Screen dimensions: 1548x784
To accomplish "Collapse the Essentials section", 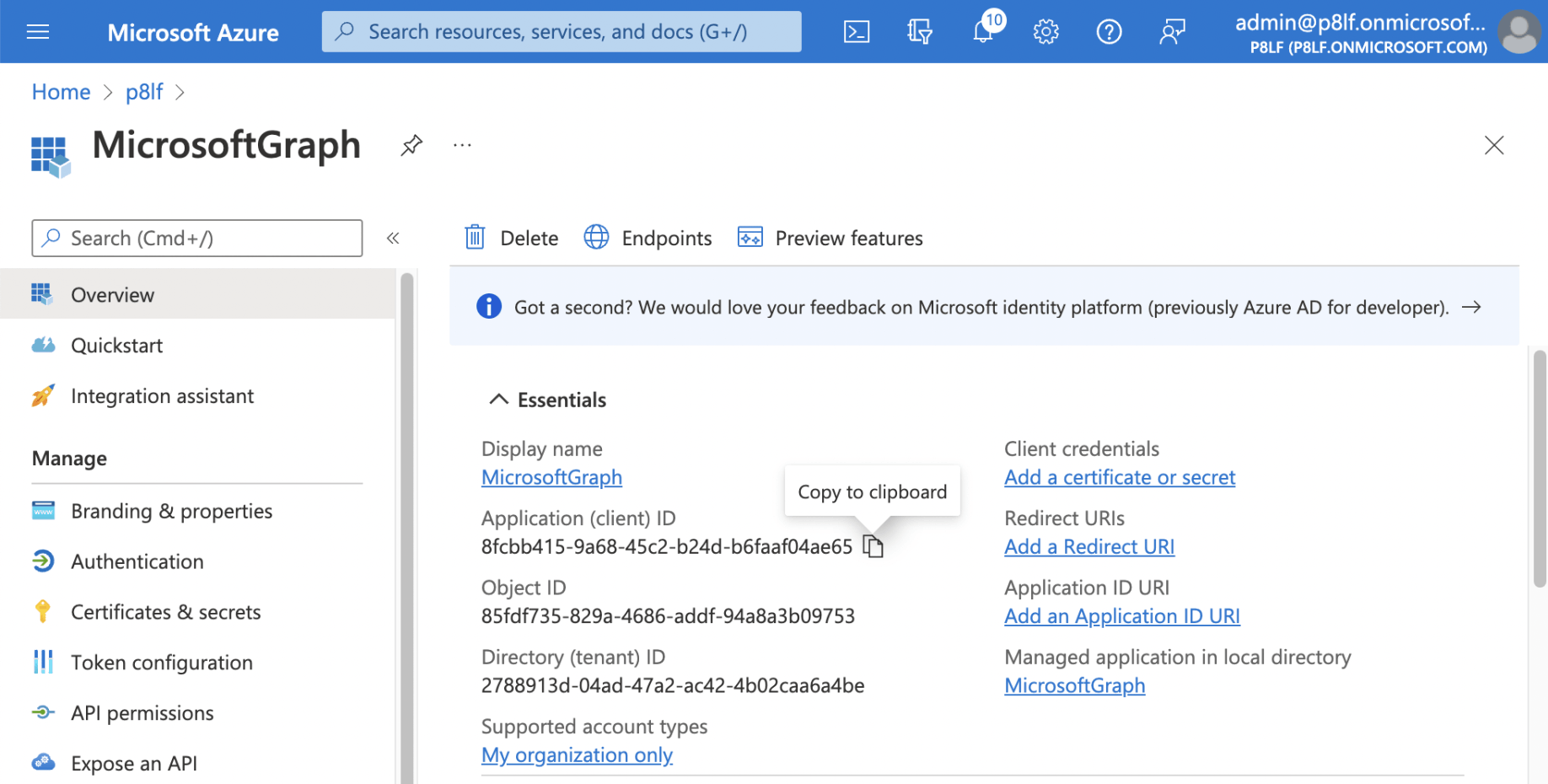I will [x=499, y=400].
